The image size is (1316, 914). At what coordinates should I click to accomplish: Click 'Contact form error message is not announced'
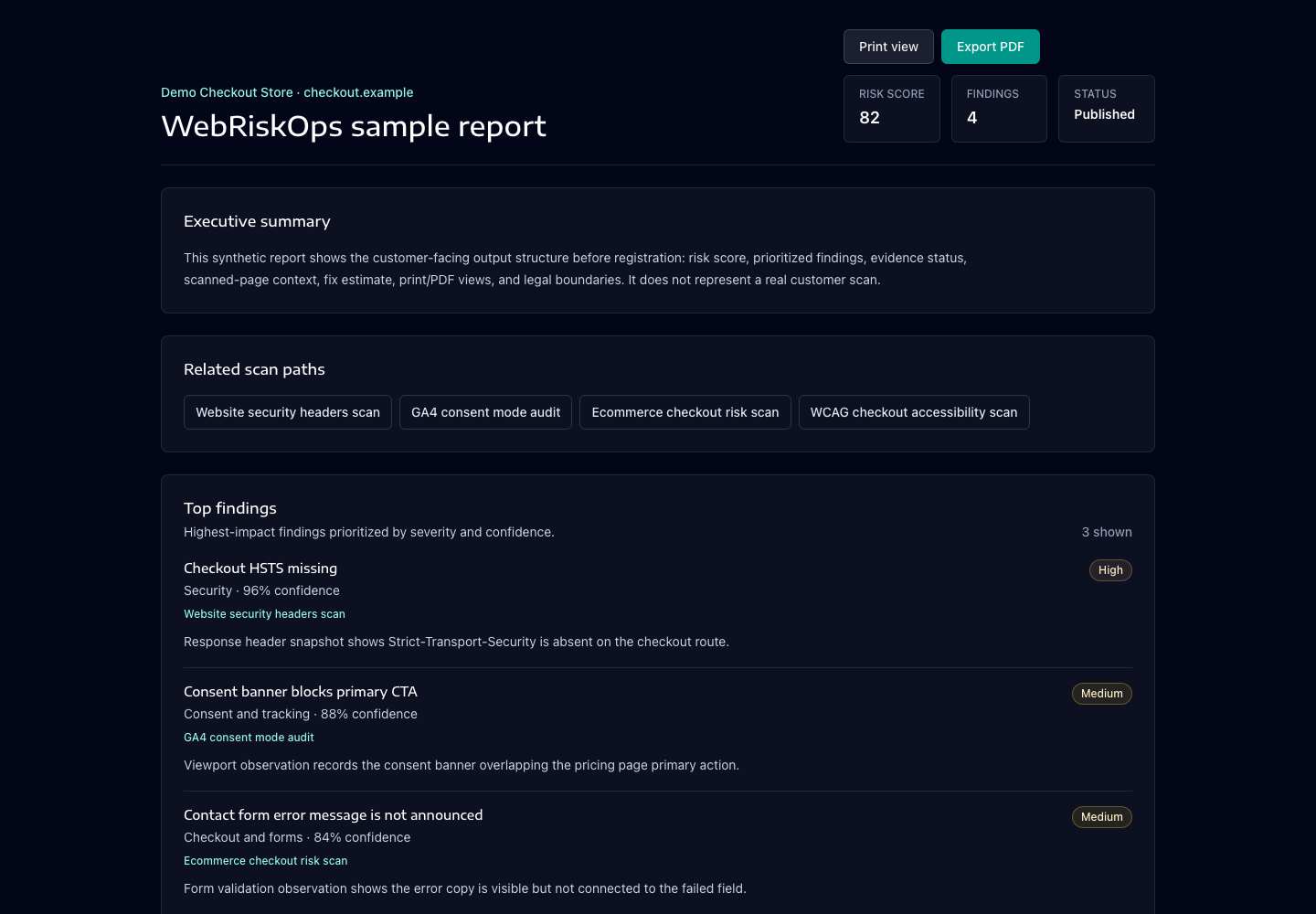click(x=334, y=815)
